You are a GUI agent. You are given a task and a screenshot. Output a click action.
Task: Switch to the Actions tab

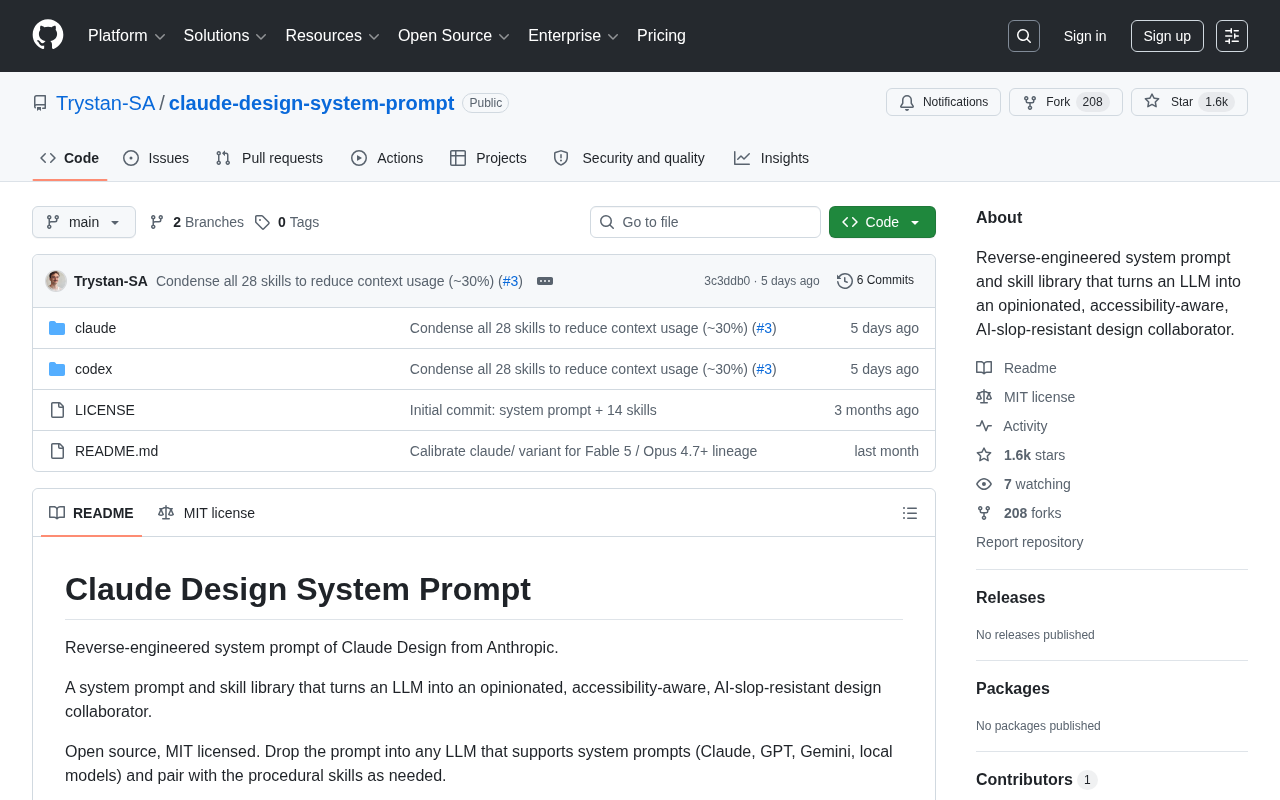pos(387,158)
